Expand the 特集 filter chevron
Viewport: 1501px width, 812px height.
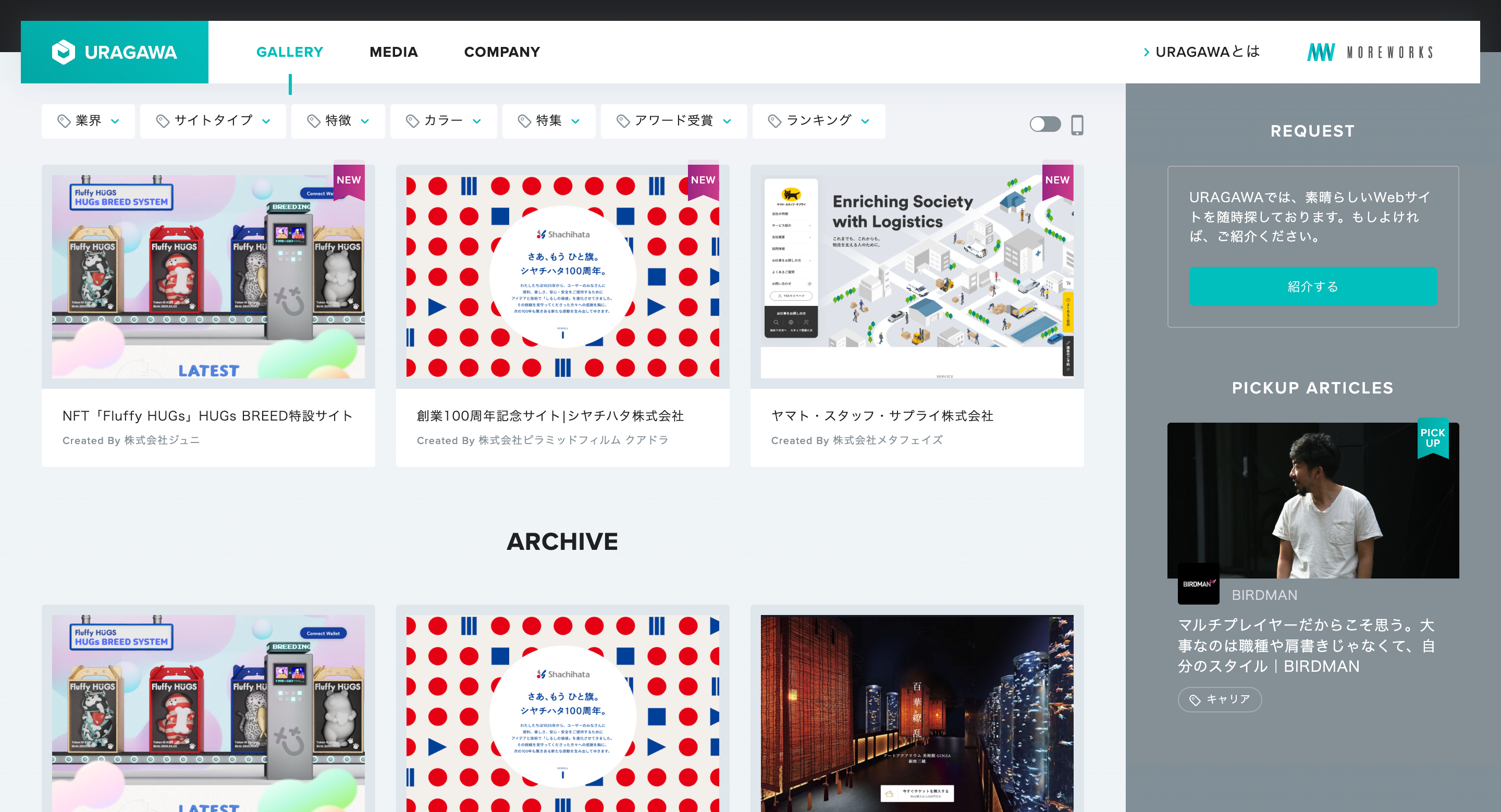[x=575, y=121]
